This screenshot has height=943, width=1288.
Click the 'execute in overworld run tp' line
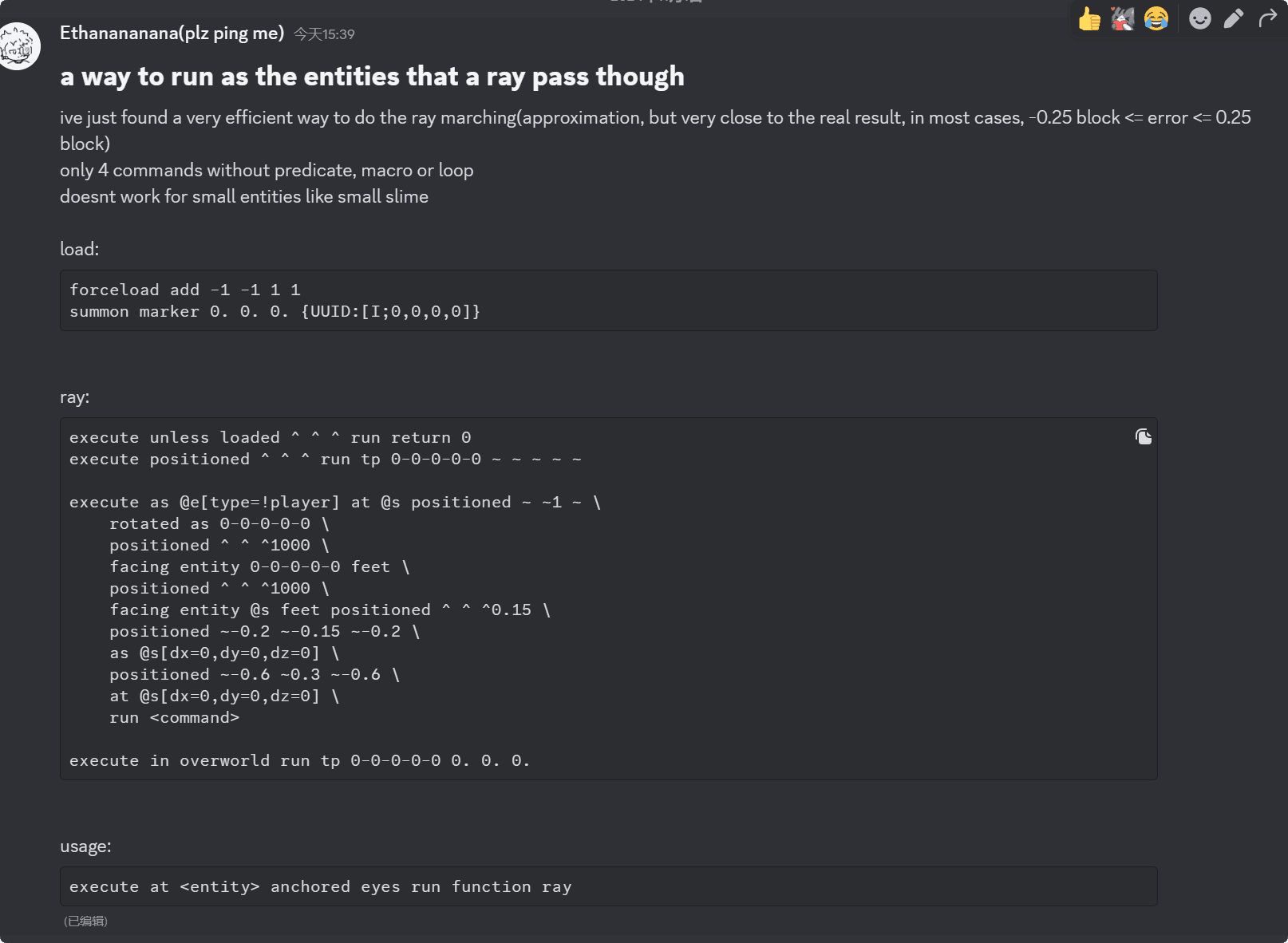(299, 760)
